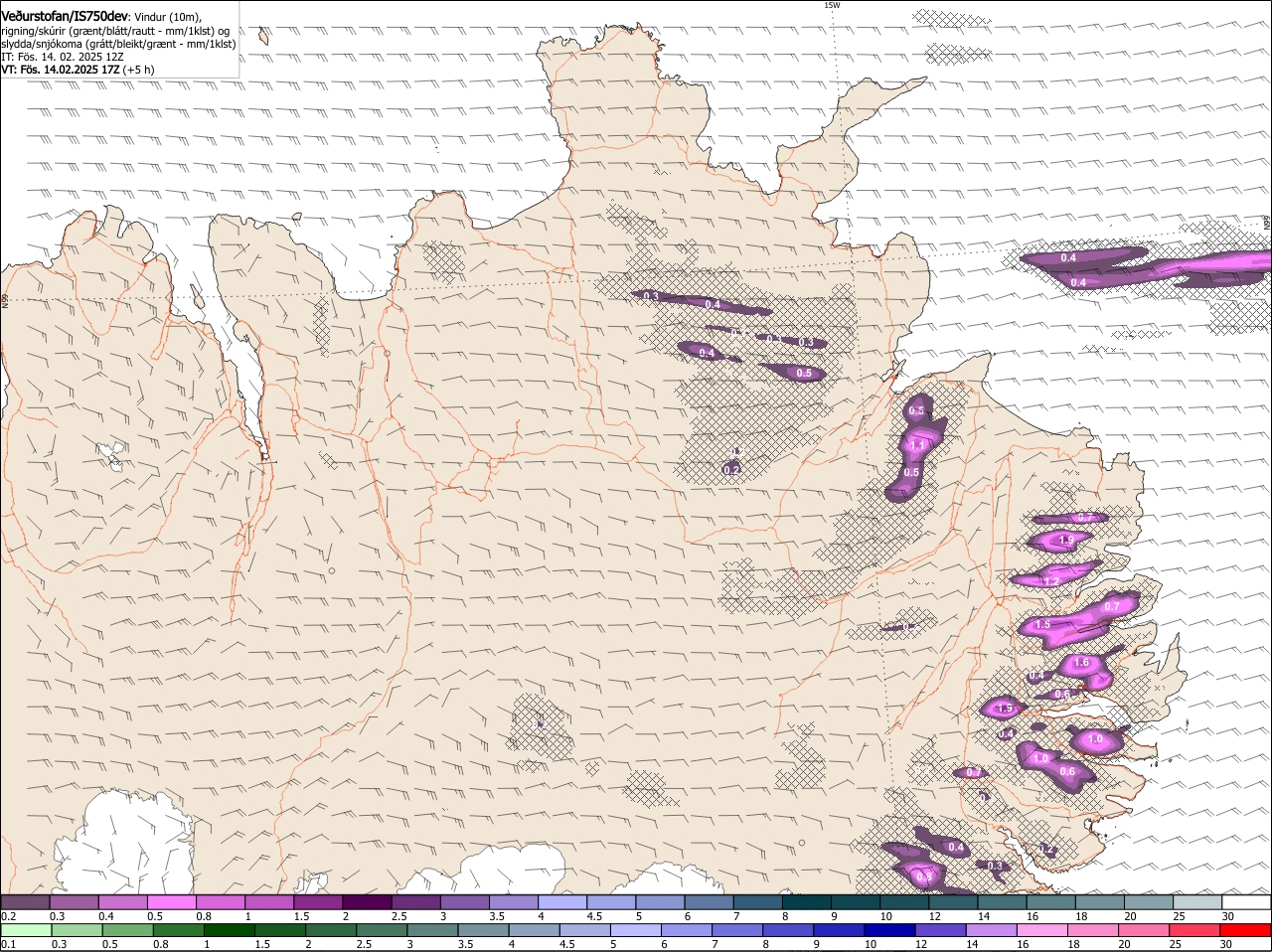Click the dark purple snow swatch between 2 and 2.5
Screen dimensions: 1272x952
367,902
